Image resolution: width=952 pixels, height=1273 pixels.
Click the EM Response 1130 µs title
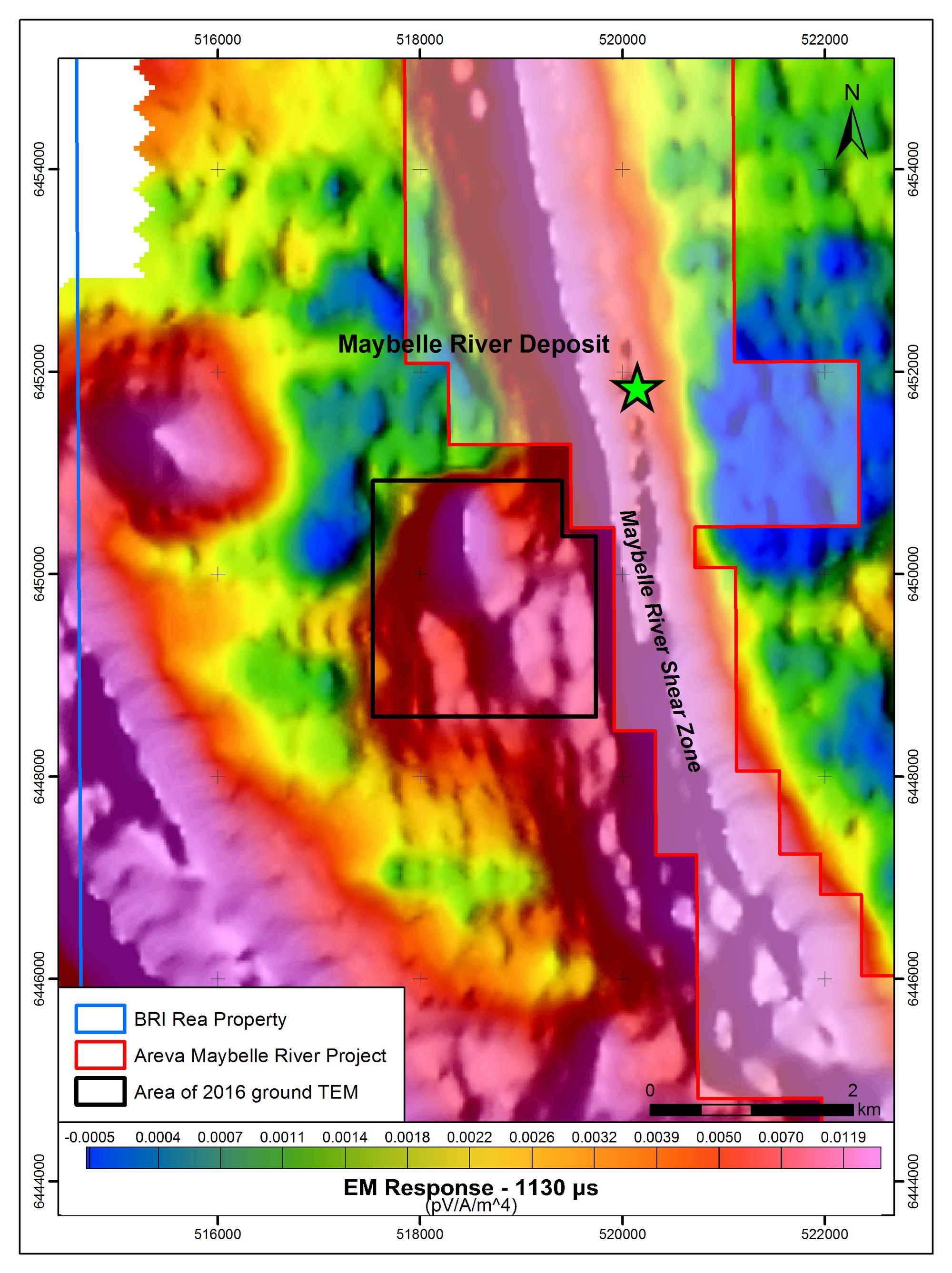tap(470, 1187)
